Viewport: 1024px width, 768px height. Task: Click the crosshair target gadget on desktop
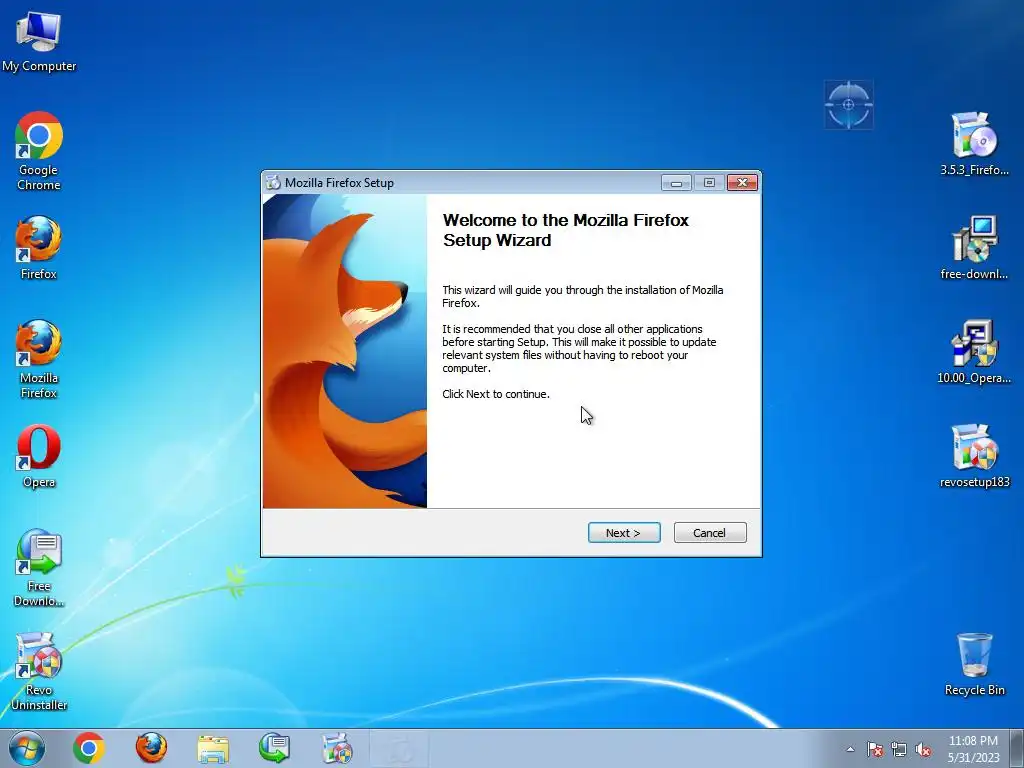pos(848,104)
